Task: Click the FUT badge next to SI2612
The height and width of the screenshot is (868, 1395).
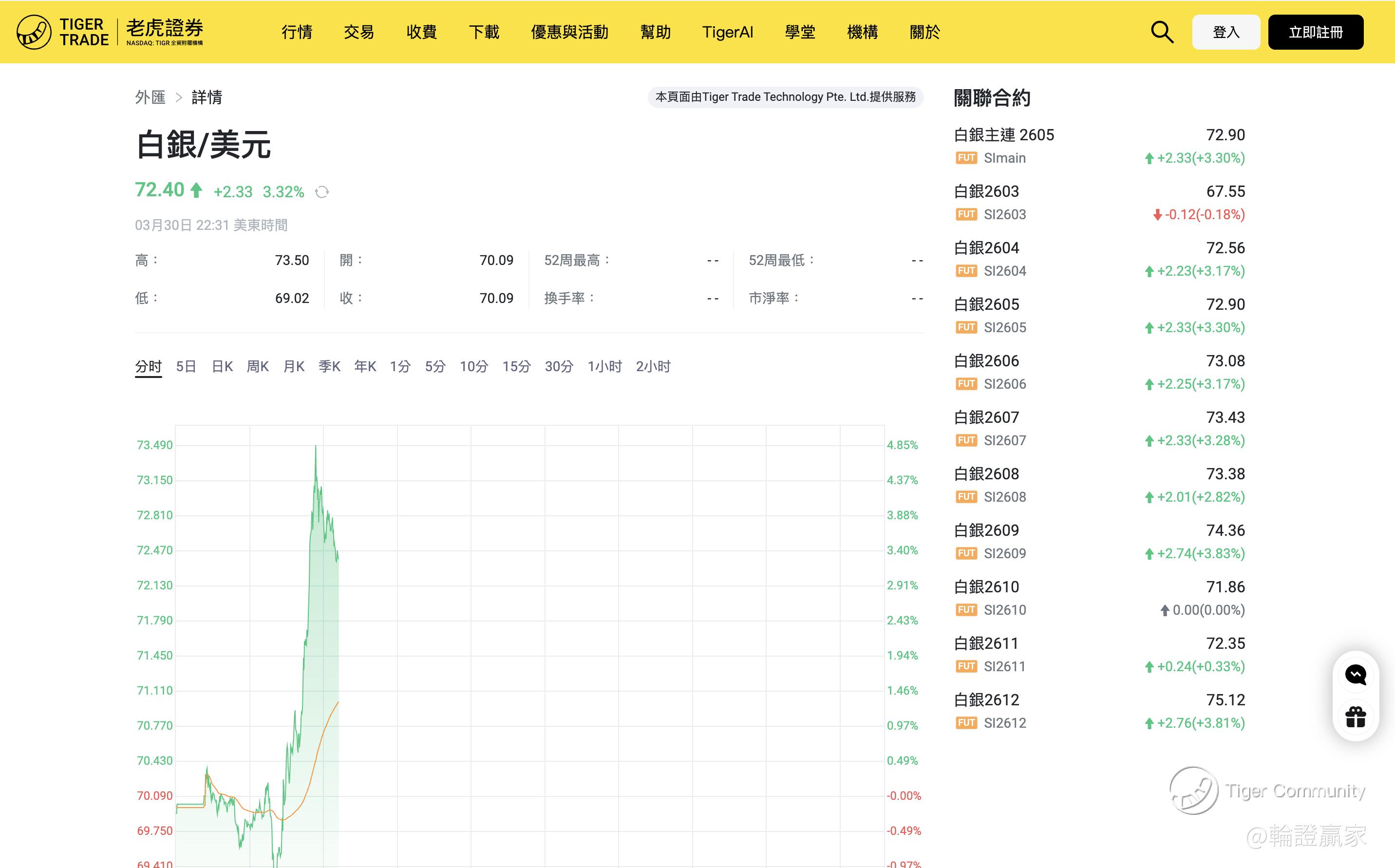Action: click(966, 723)
